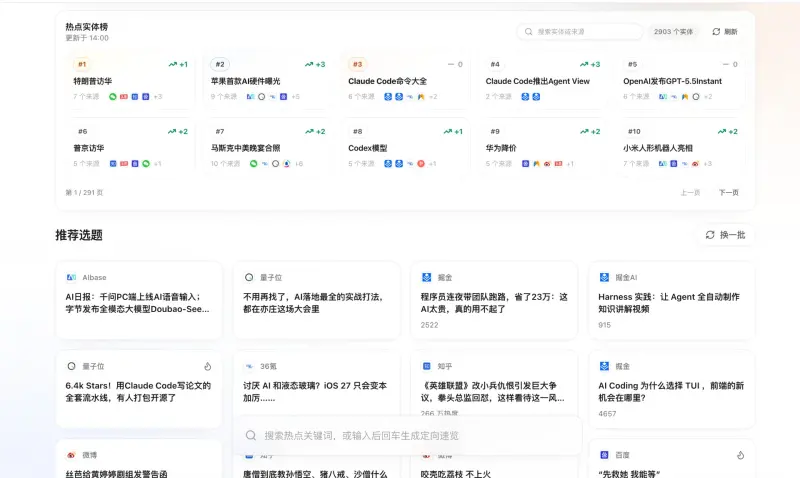Image resolution: width=800 pixels, height=478 pixels.
Task: Click flame icon on 6.4k Stars 量子位 card
Action: (x=208, y=366)
